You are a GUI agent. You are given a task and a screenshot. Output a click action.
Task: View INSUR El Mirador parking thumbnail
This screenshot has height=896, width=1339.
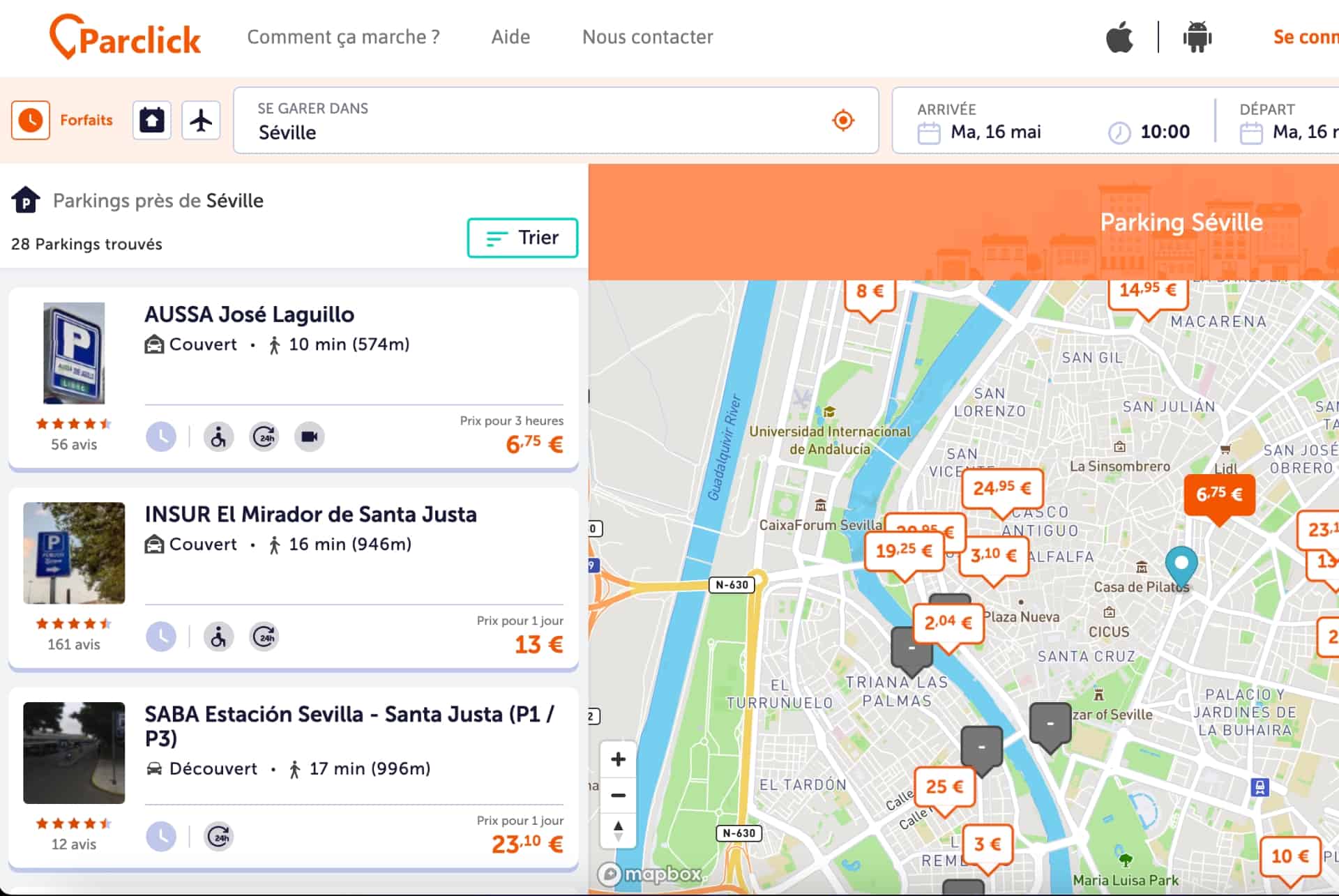[x=74, y=553]
